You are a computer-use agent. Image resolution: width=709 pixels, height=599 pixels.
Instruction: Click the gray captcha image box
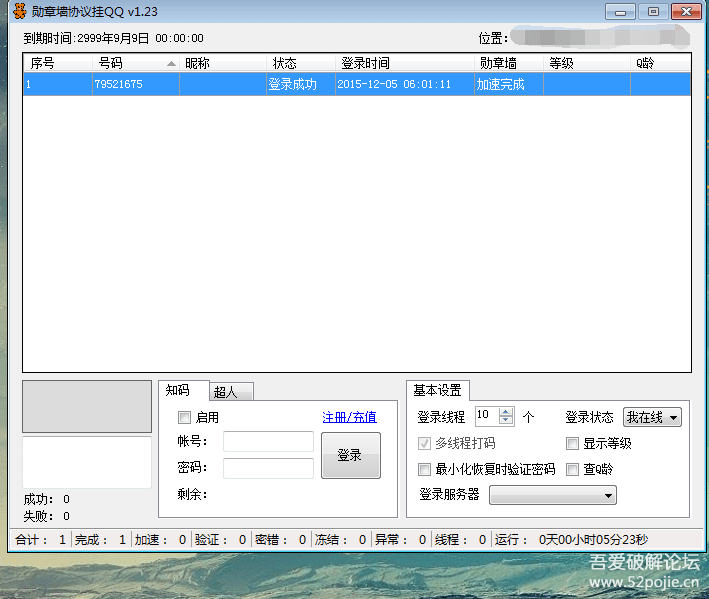pos(87,406)
